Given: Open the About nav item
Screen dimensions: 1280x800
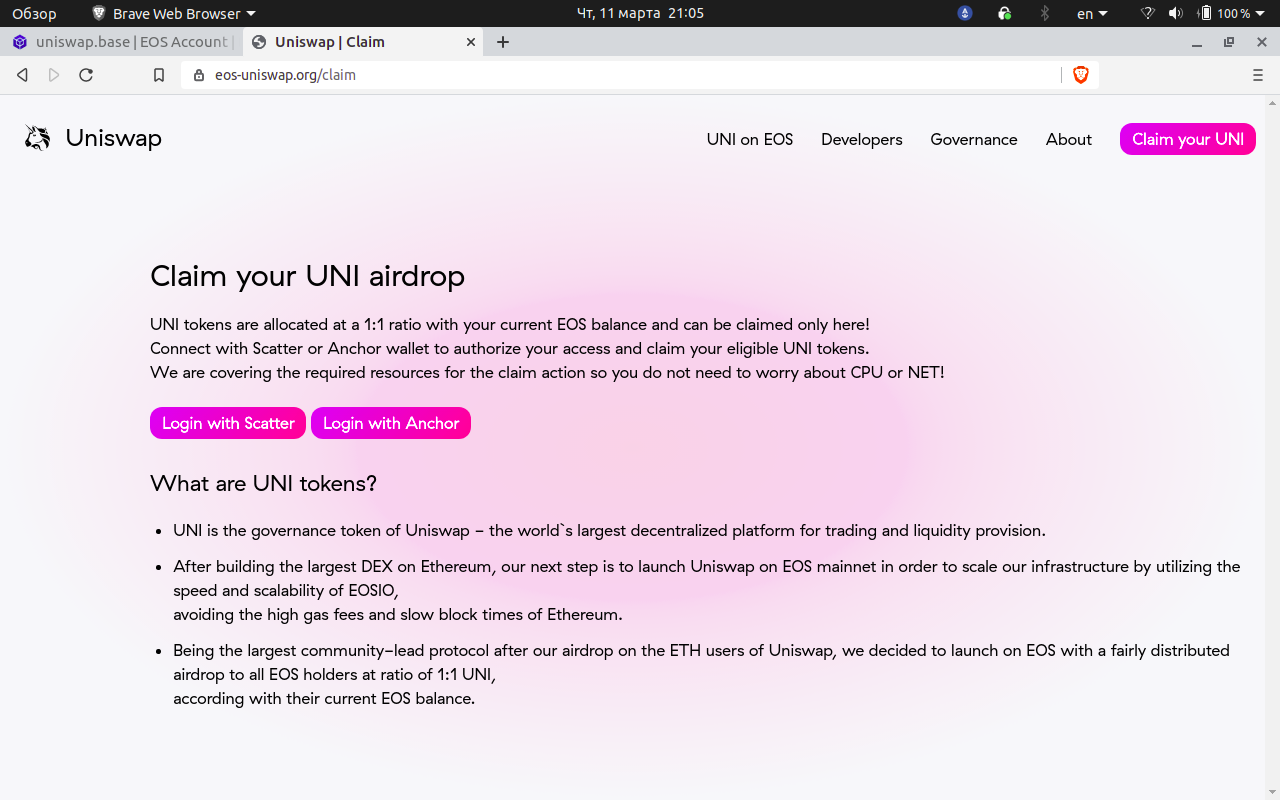Looking at the screenshot, I should click(1069, 139).
